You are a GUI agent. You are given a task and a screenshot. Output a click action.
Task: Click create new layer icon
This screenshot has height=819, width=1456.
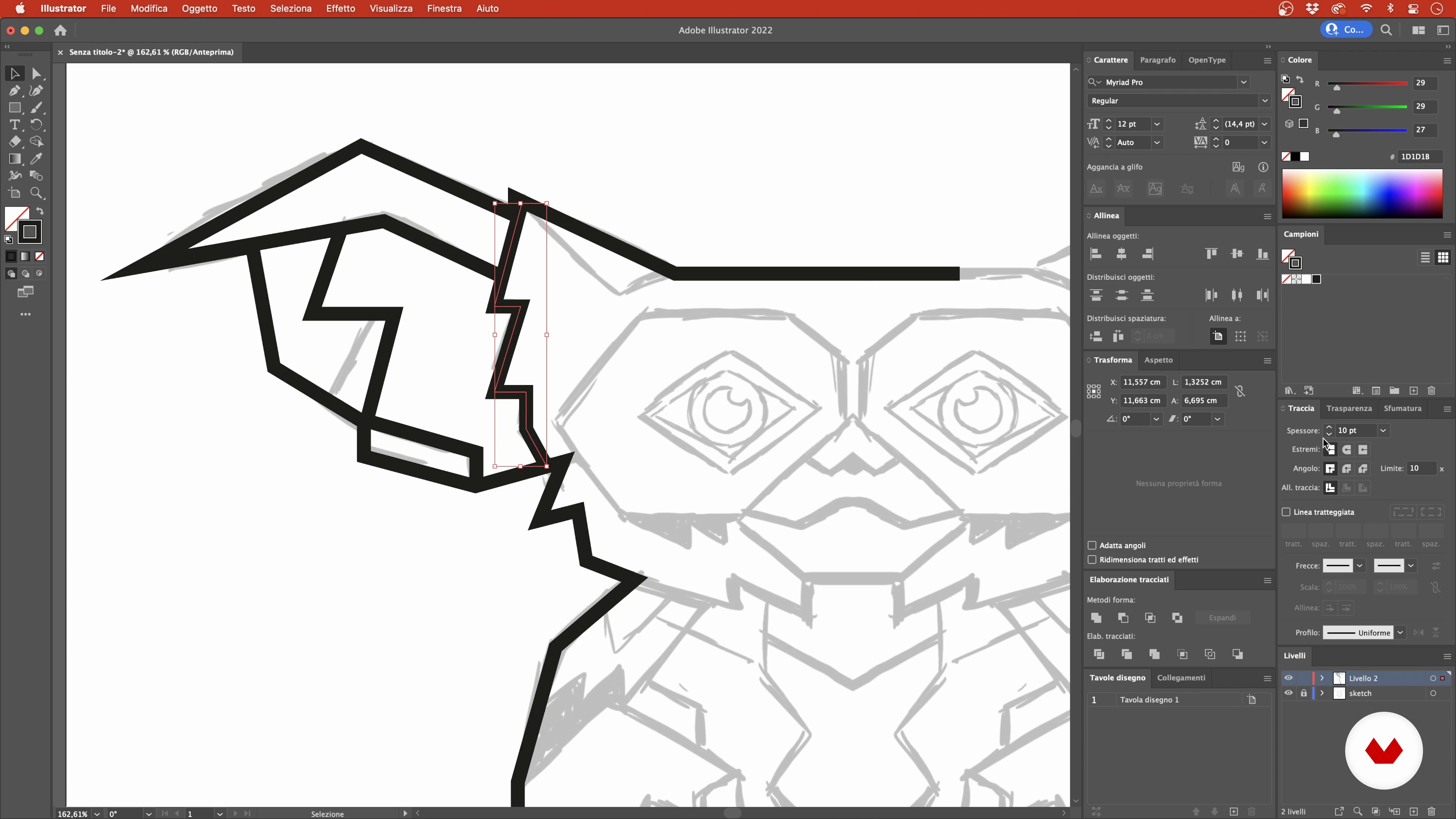pos(1414,812)
